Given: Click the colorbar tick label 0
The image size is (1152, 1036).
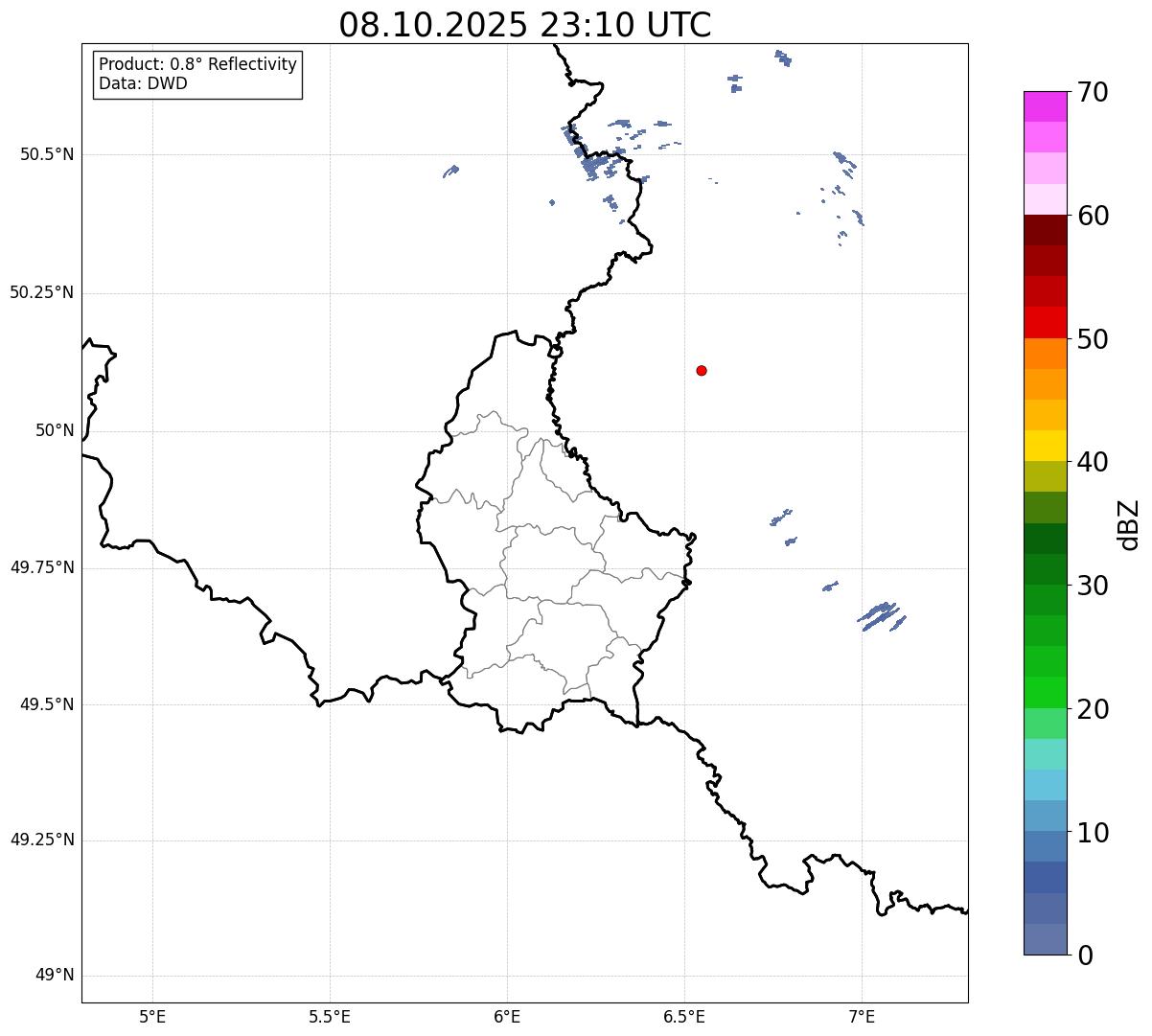Looking at the screenshot, I should click(1085, 955).
